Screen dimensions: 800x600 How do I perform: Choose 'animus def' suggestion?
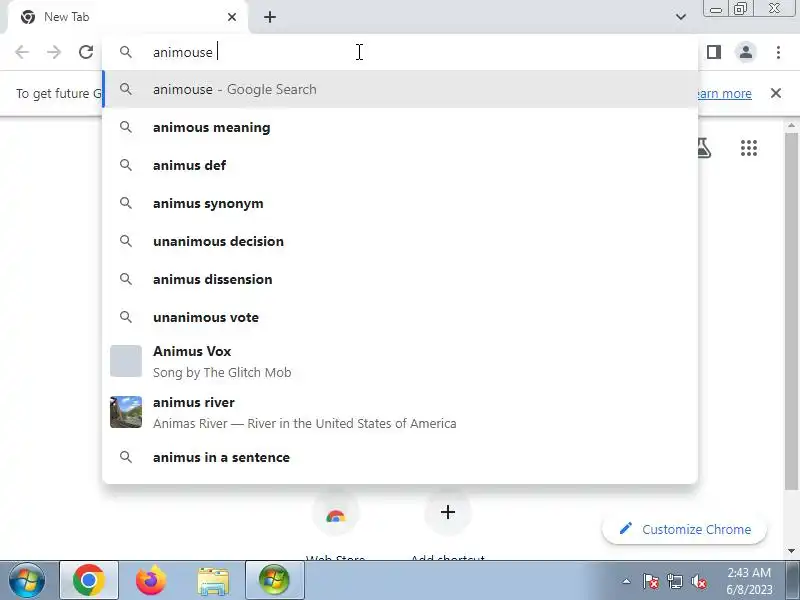click(x=400, y=165)
